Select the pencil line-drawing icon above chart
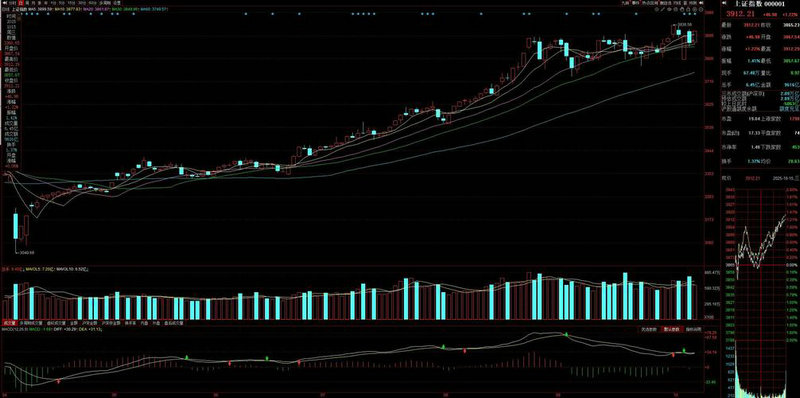The height and width of the screenshot is (398, 800). click(663, 9)
